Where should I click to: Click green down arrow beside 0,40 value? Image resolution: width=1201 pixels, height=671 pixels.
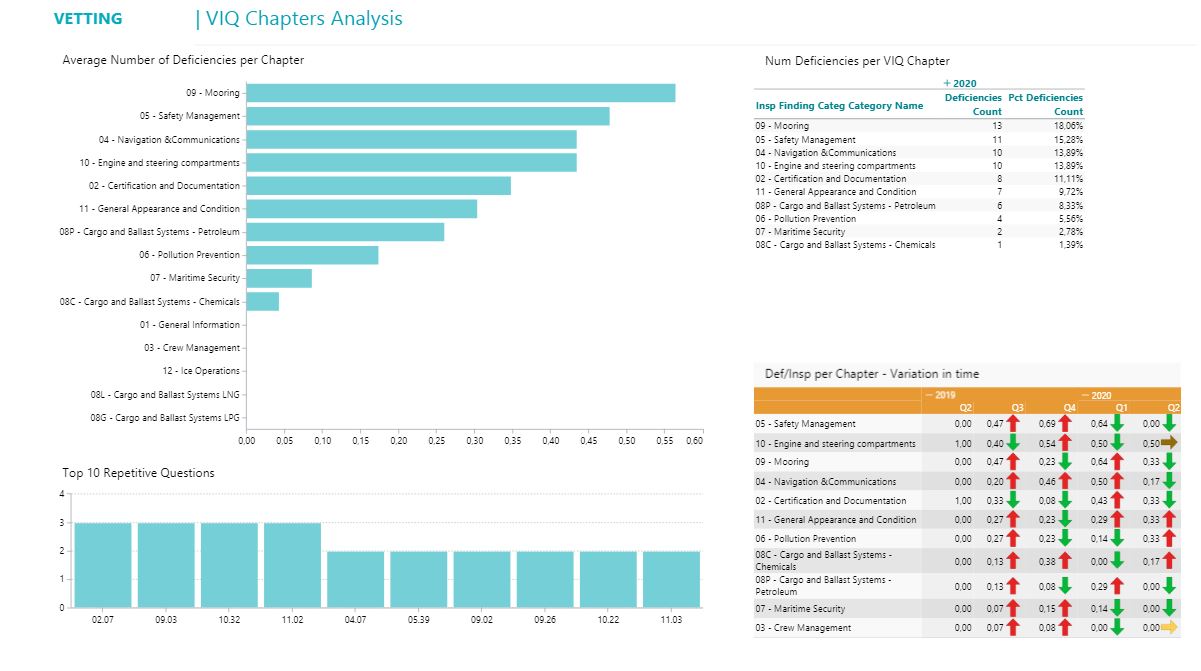click(1013, 443)
